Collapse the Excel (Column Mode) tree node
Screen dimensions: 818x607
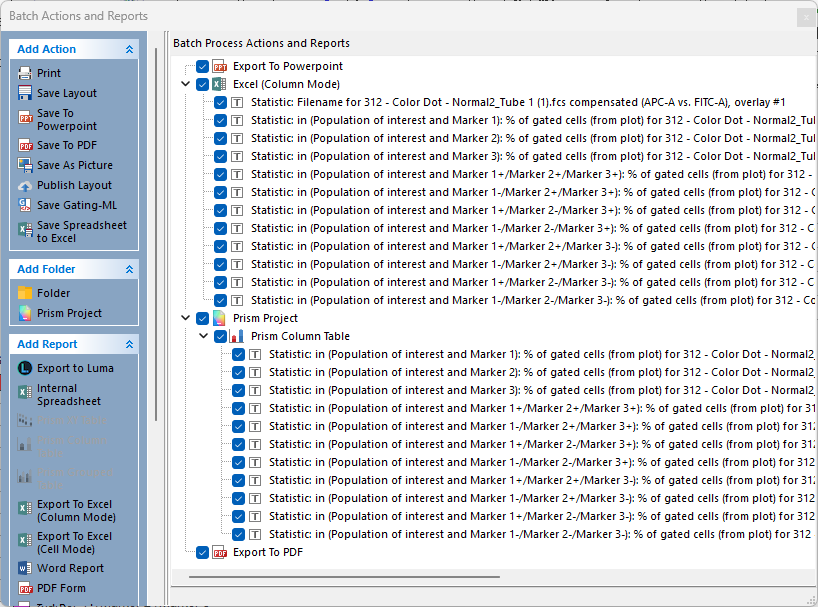click(186, 85)
